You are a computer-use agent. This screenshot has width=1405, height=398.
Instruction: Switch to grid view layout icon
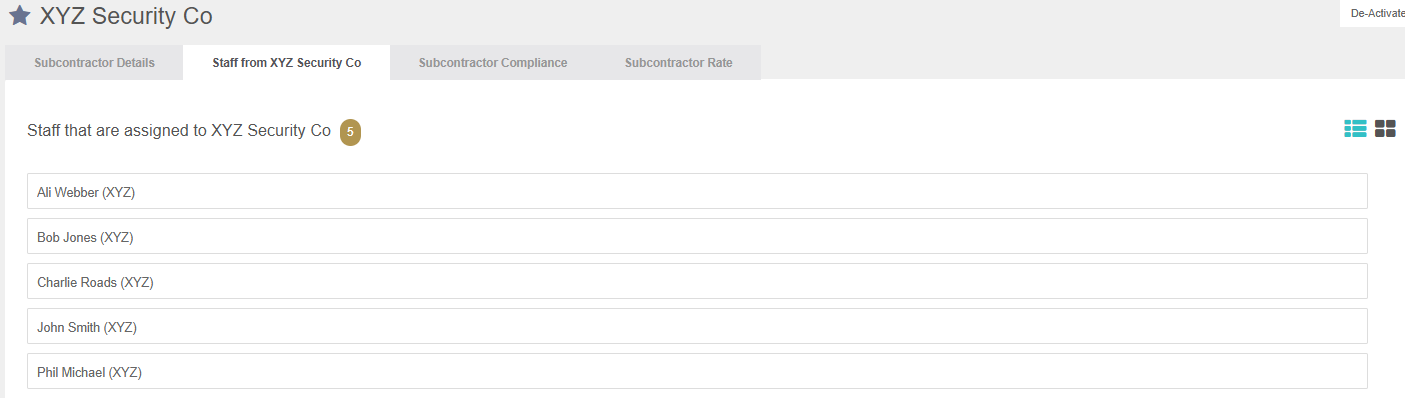tap(1385, 129)
